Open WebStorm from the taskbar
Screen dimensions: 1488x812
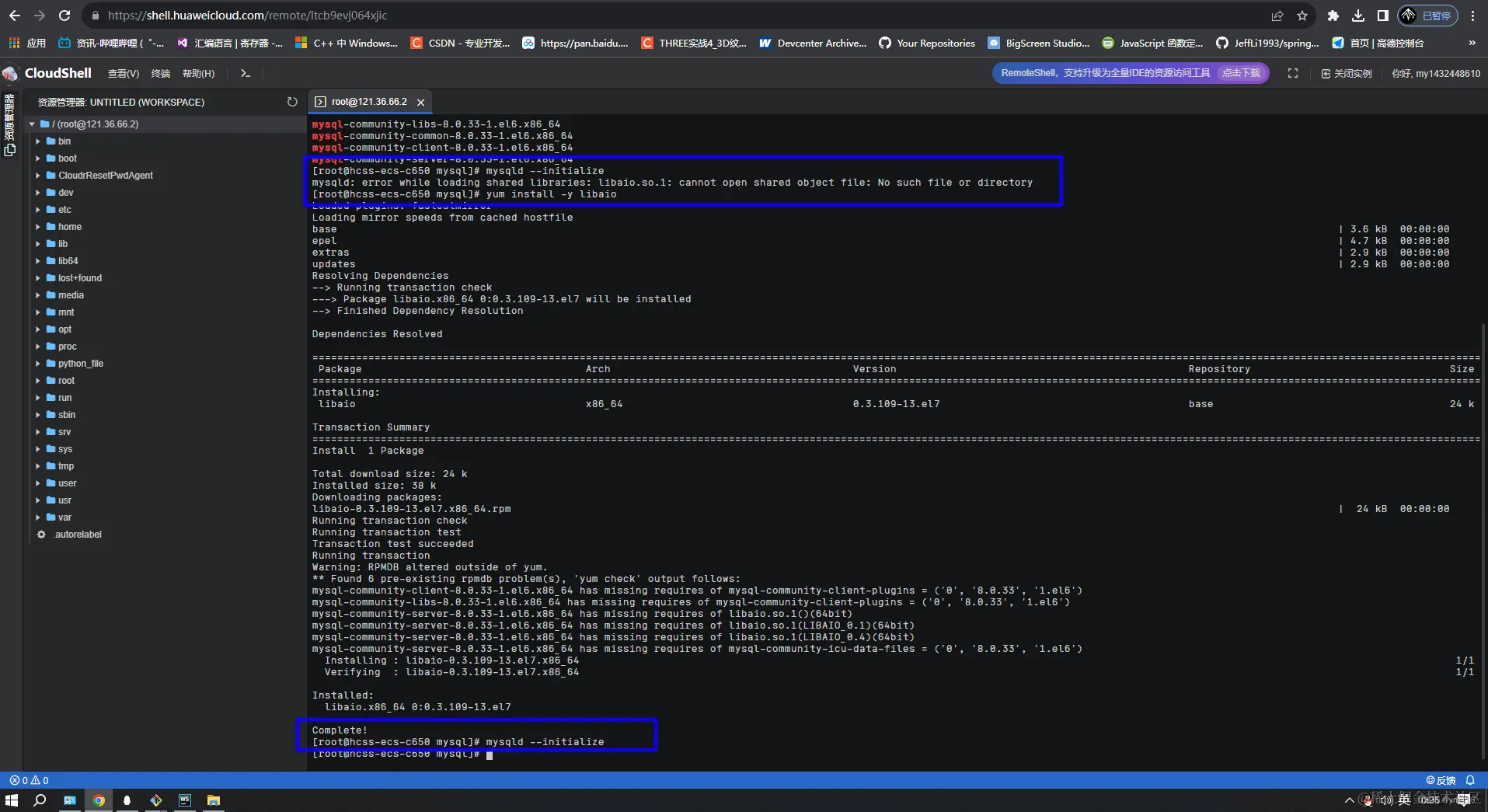[x=185, y=800]
